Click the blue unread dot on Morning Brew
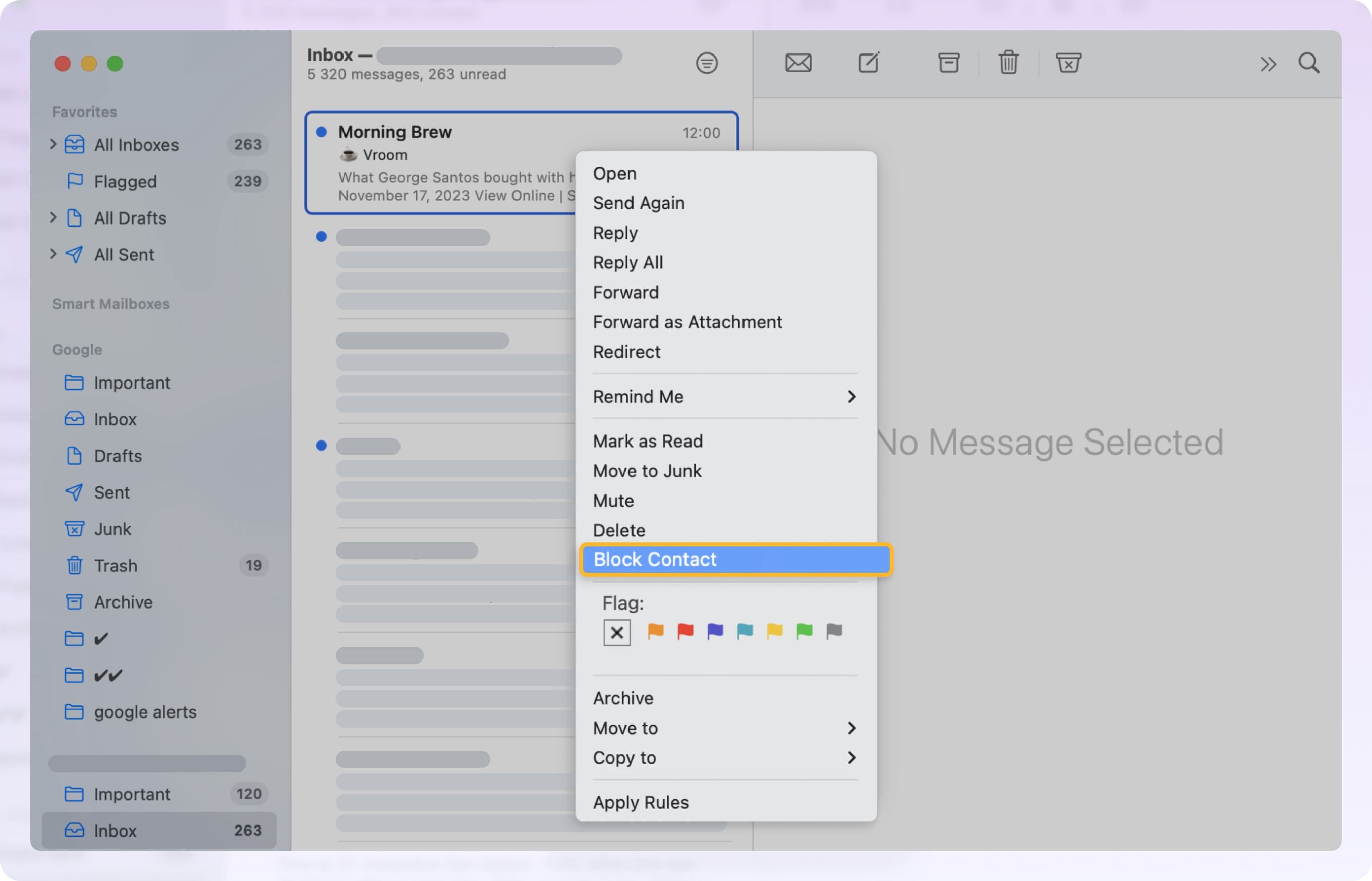 click(321, 132)
